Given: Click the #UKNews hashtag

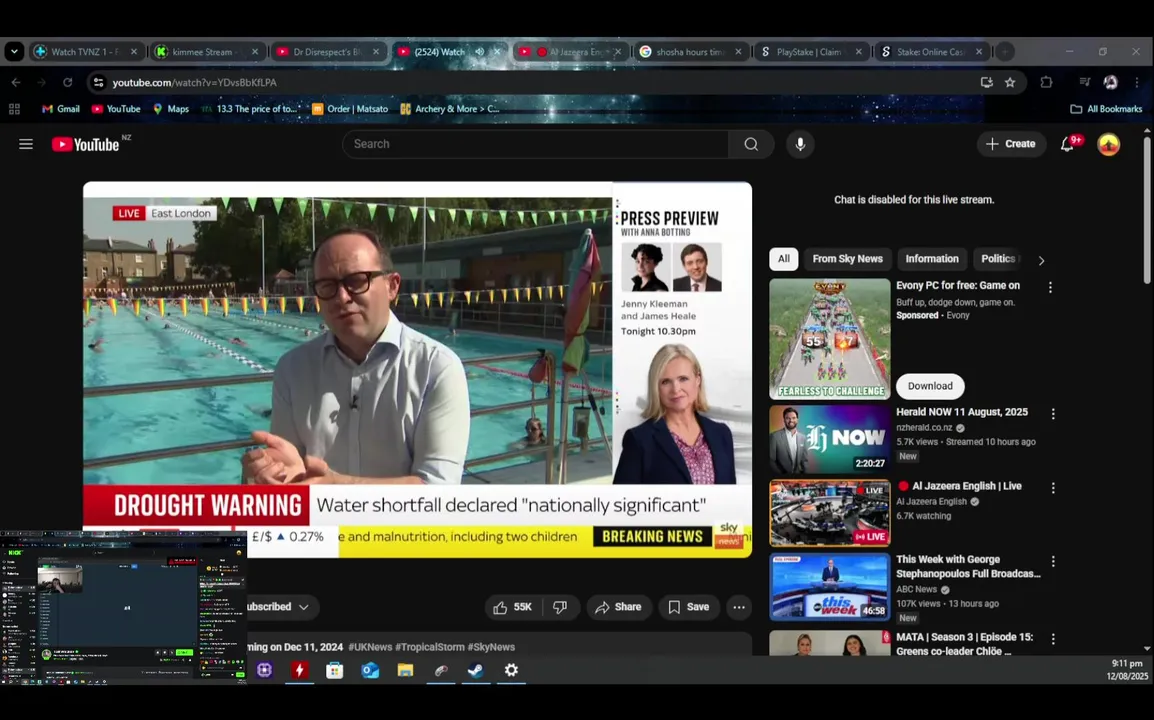Looking at the screenshot, I should click(x=370, y=647).
